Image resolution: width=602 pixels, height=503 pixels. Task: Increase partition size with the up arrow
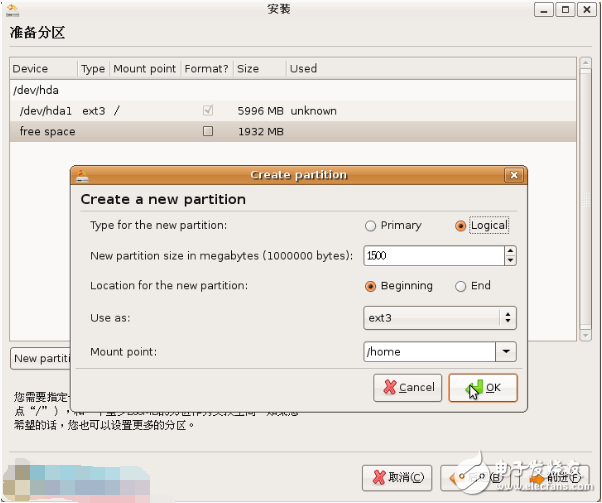(510, 251)
